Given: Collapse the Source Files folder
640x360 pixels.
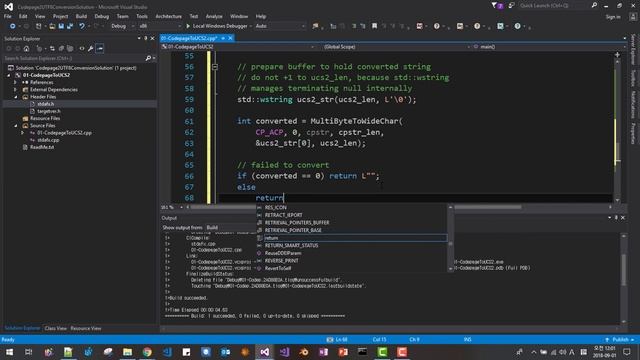Looking at the screenshot, I should coord(16,126).
